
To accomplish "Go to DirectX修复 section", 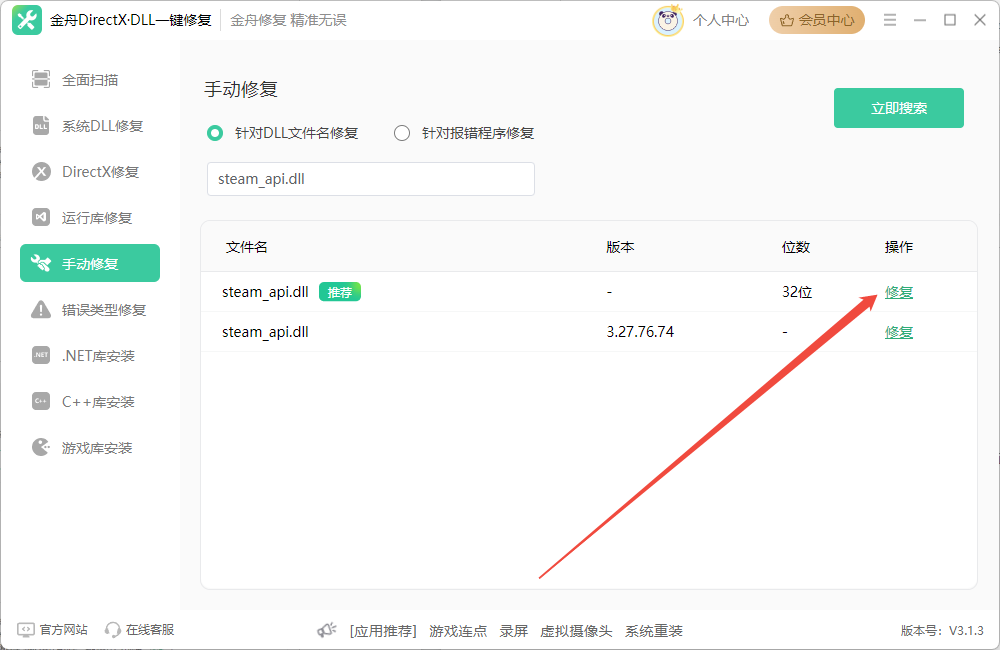I will click(90, 172).
